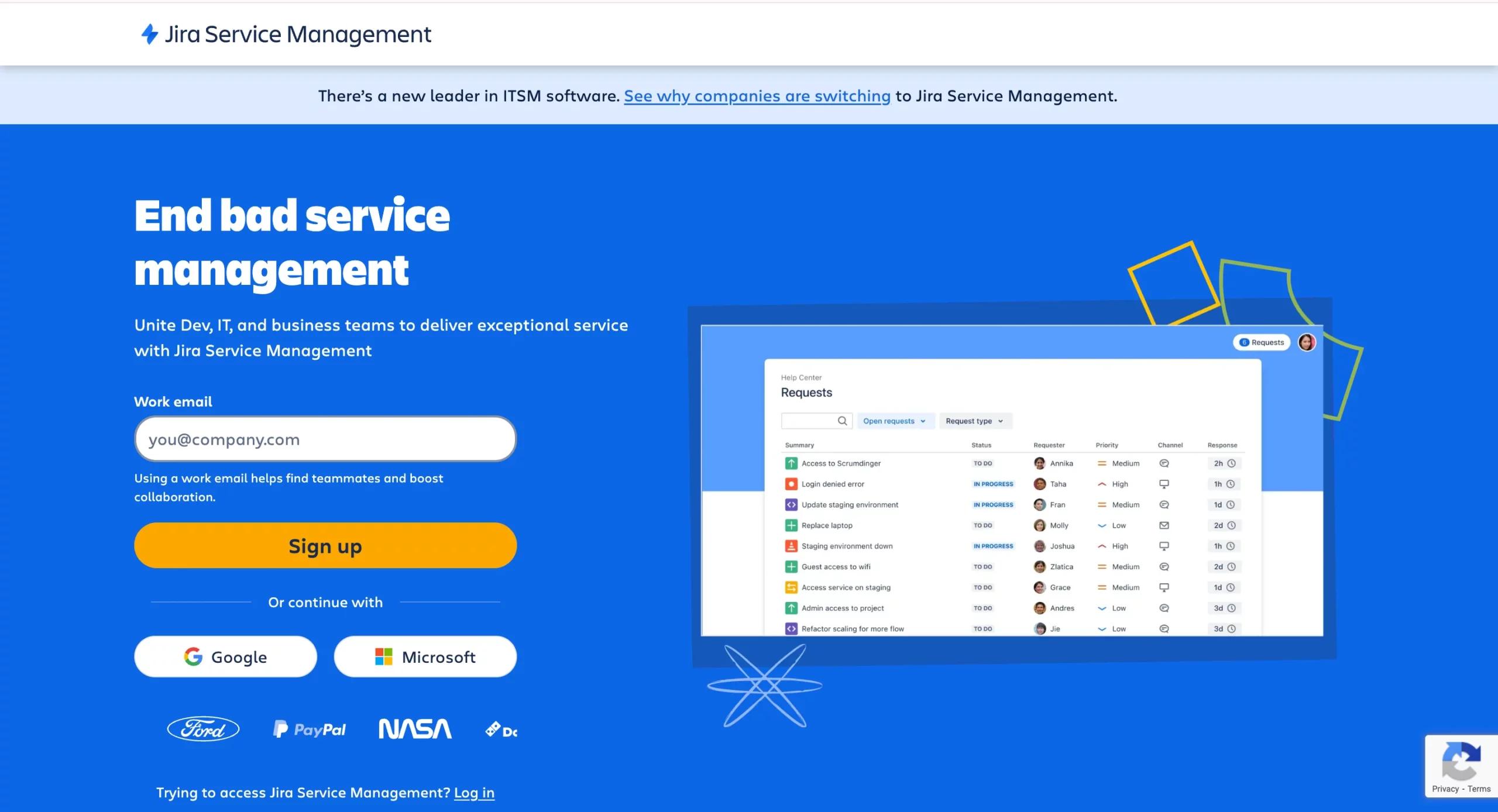The height and width of the screenshot is (812, 1498).
Task: Click the search magnifier icon in Requests
Action: pyautogui.click(x=842, y=421)
